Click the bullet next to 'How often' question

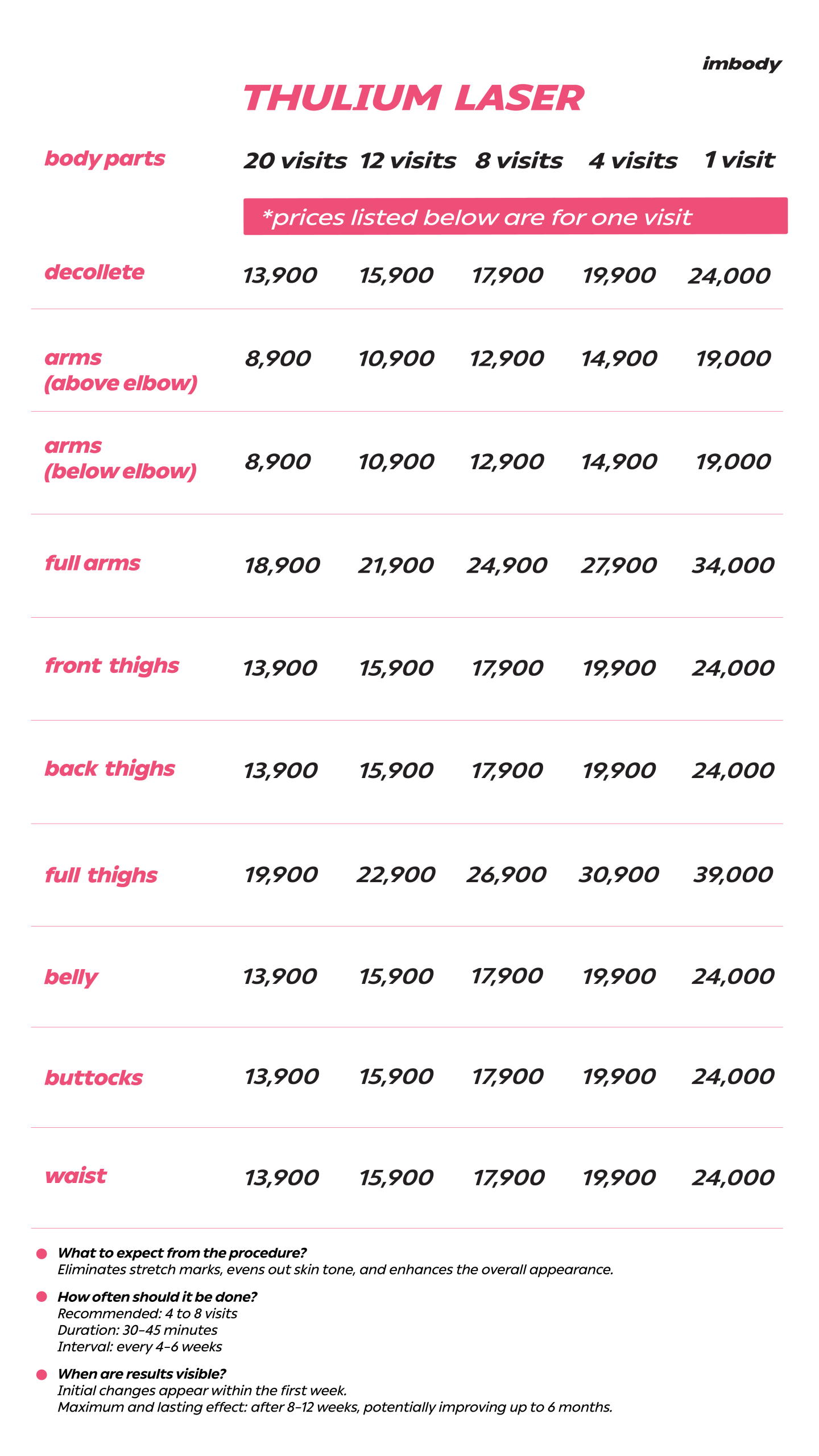click(x=42, y=1296)
